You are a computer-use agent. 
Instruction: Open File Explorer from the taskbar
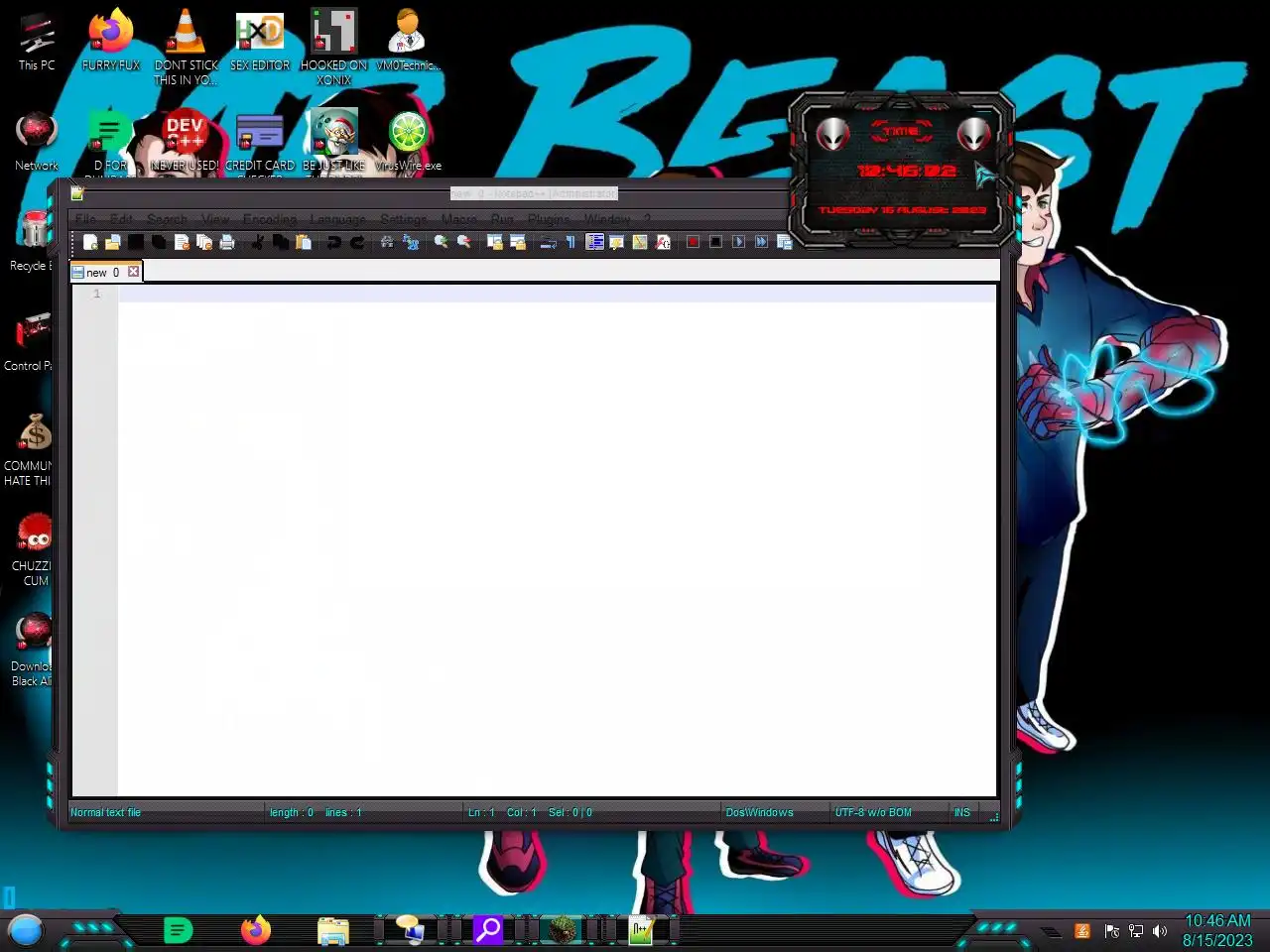(333, 930)
